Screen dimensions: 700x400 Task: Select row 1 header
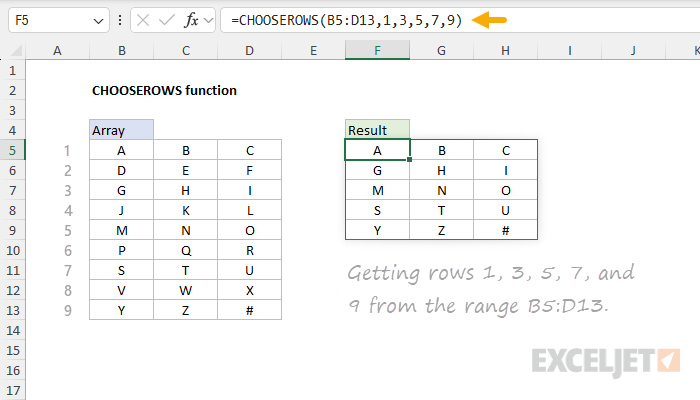(12, 71)
